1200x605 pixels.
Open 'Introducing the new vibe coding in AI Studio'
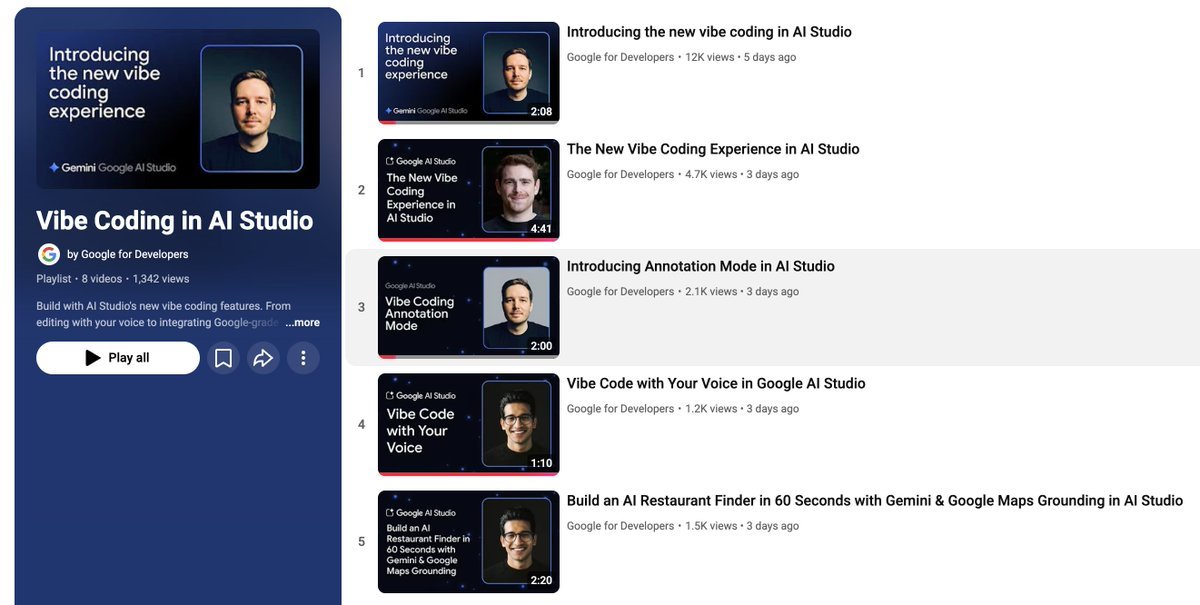point(709,31)
